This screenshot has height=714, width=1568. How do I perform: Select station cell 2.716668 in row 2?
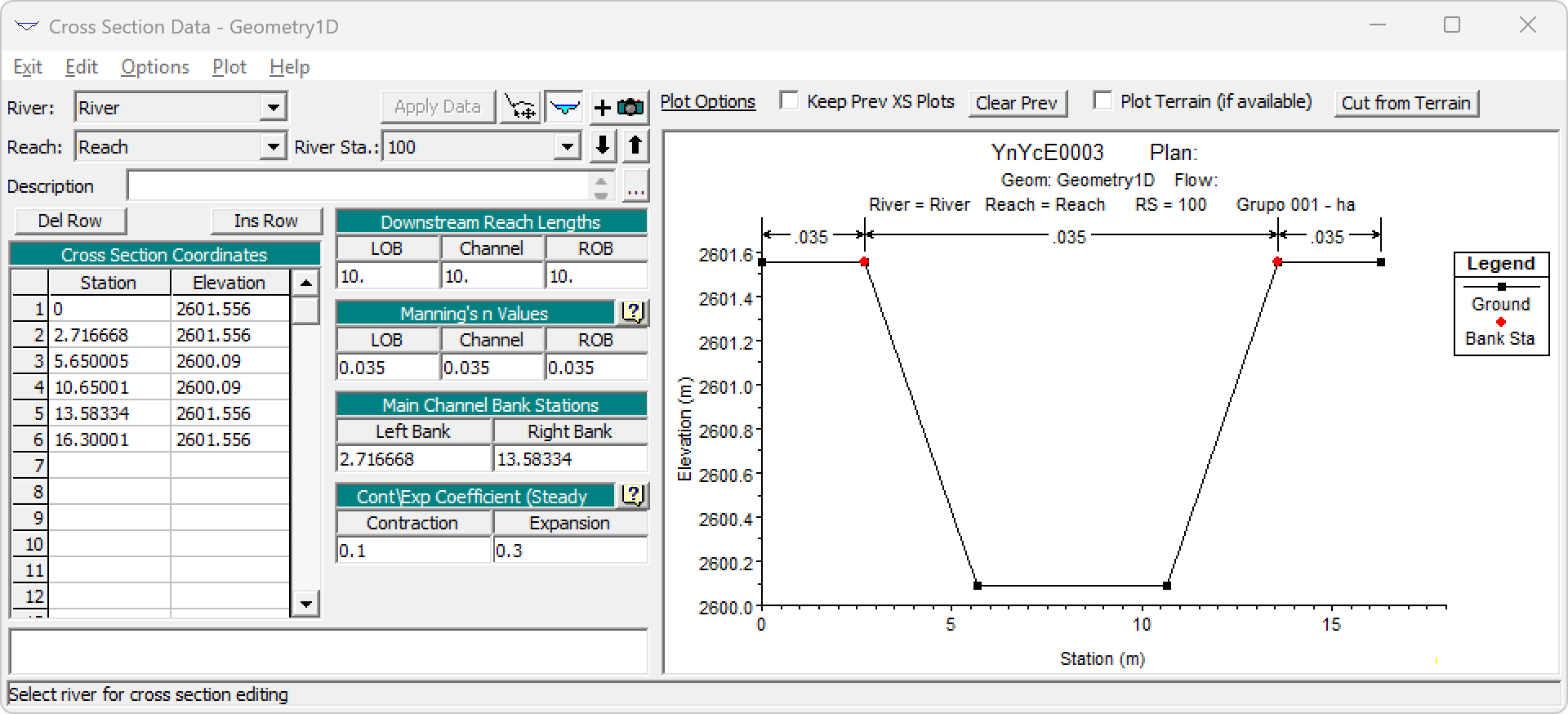109,335
